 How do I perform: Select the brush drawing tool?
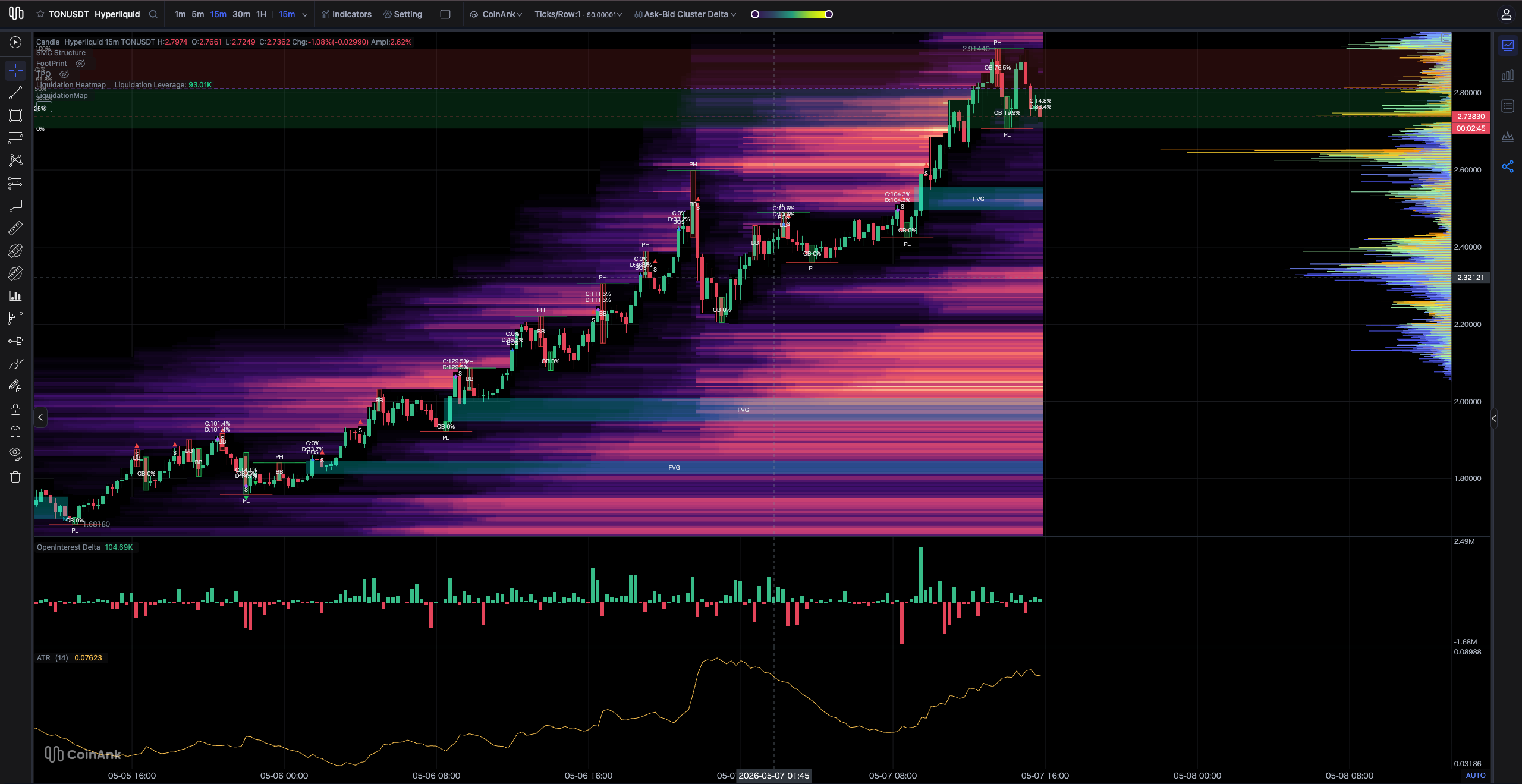[15, 364]
